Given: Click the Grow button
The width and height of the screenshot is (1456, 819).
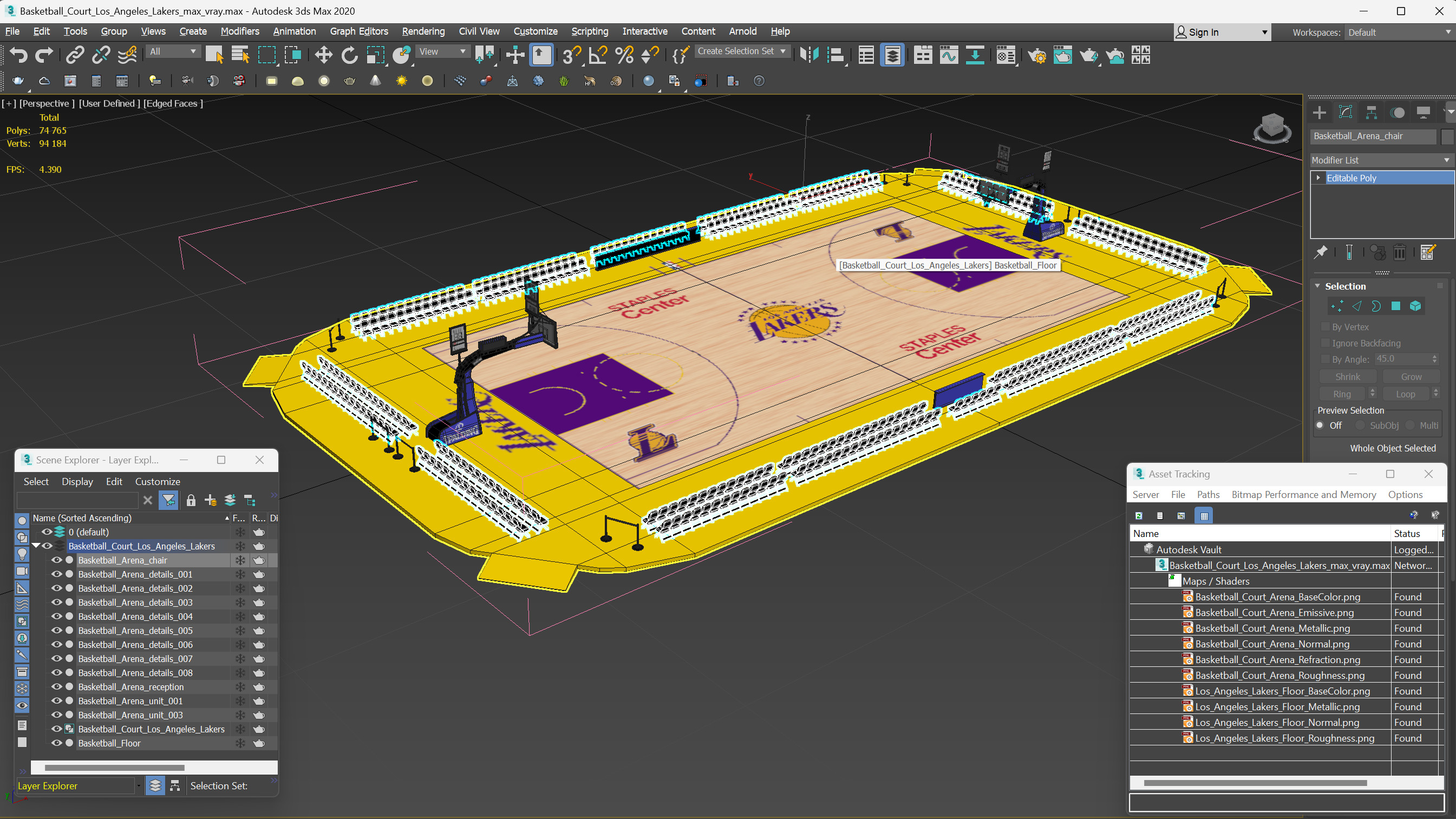Looking at the screenshot, I should click(x=1411, y=377).
